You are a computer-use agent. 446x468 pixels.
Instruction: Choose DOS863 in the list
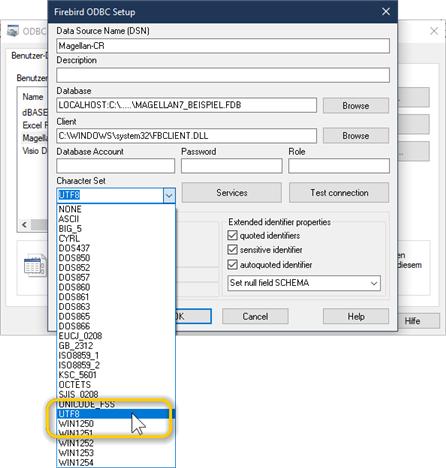(x=116, y=307)
